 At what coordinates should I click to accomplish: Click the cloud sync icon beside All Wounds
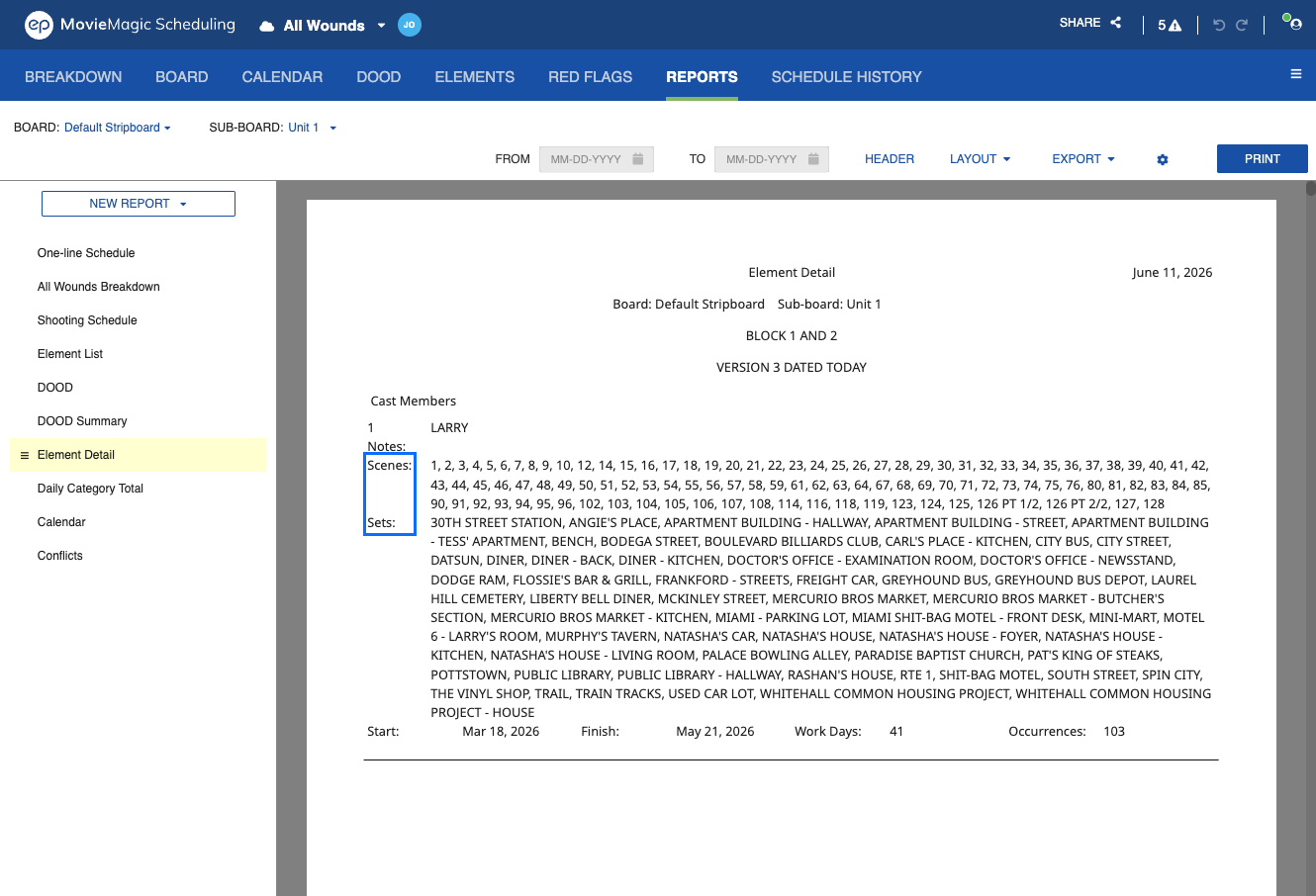(x=267, y=27)
